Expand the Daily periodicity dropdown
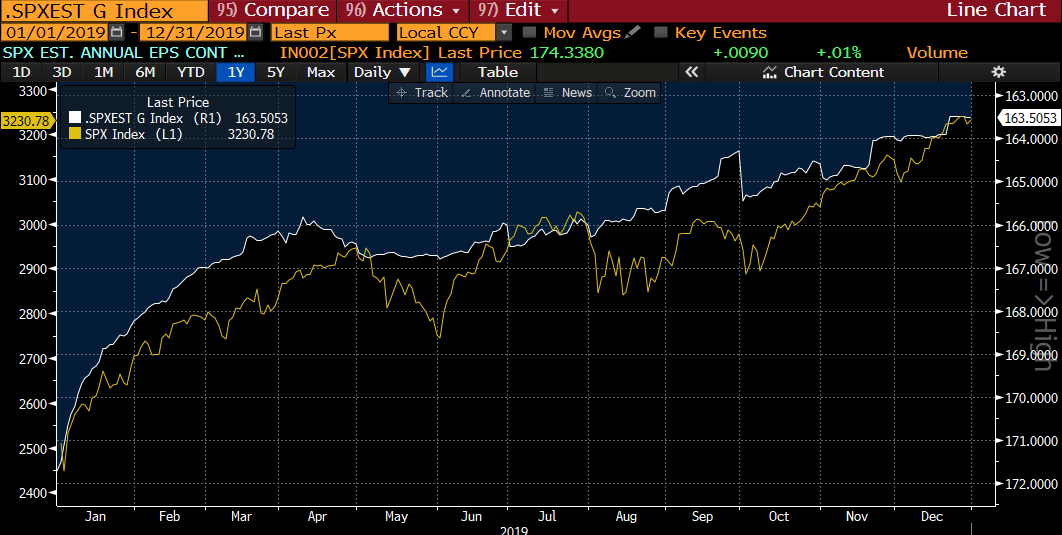 pos(382,72)
